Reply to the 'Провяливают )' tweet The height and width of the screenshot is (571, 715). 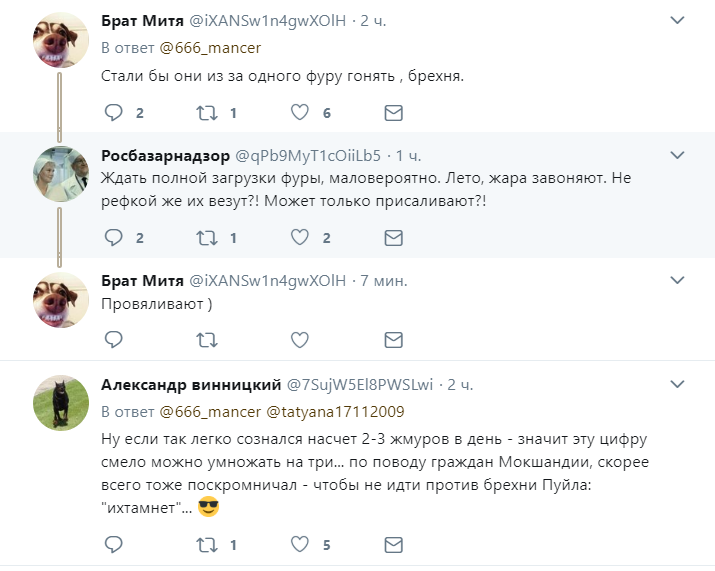114,341
